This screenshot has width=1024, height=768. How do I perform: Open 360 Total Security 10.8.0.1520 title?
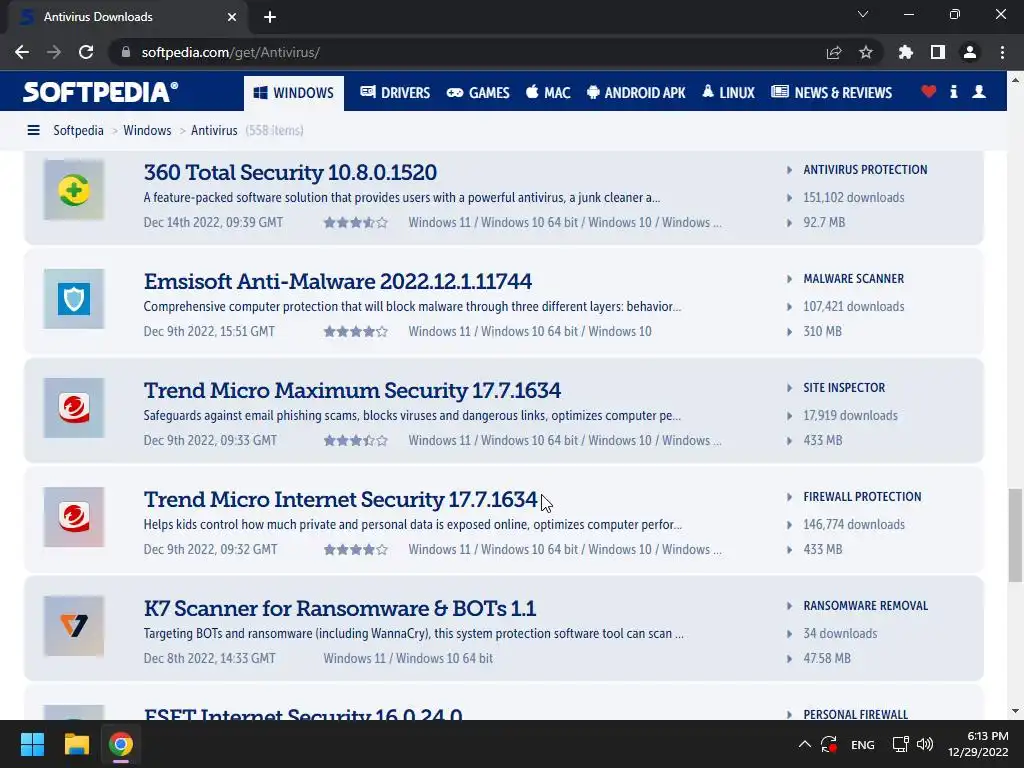click(290, 172)
